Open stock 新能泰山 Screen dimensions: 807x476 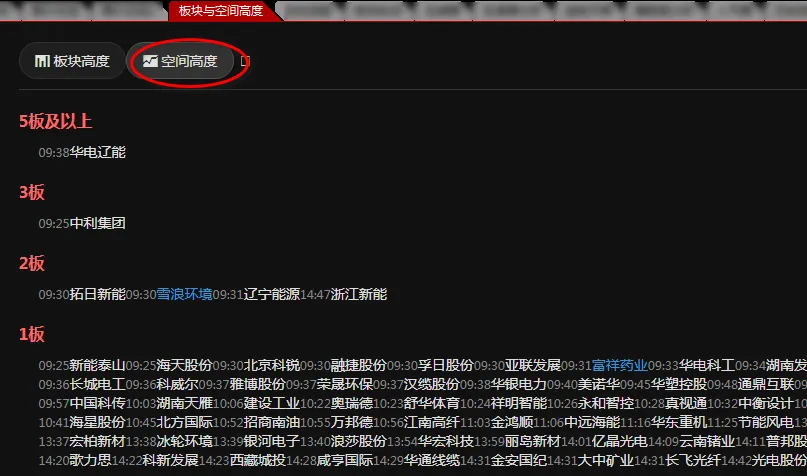tap(98, 365)
